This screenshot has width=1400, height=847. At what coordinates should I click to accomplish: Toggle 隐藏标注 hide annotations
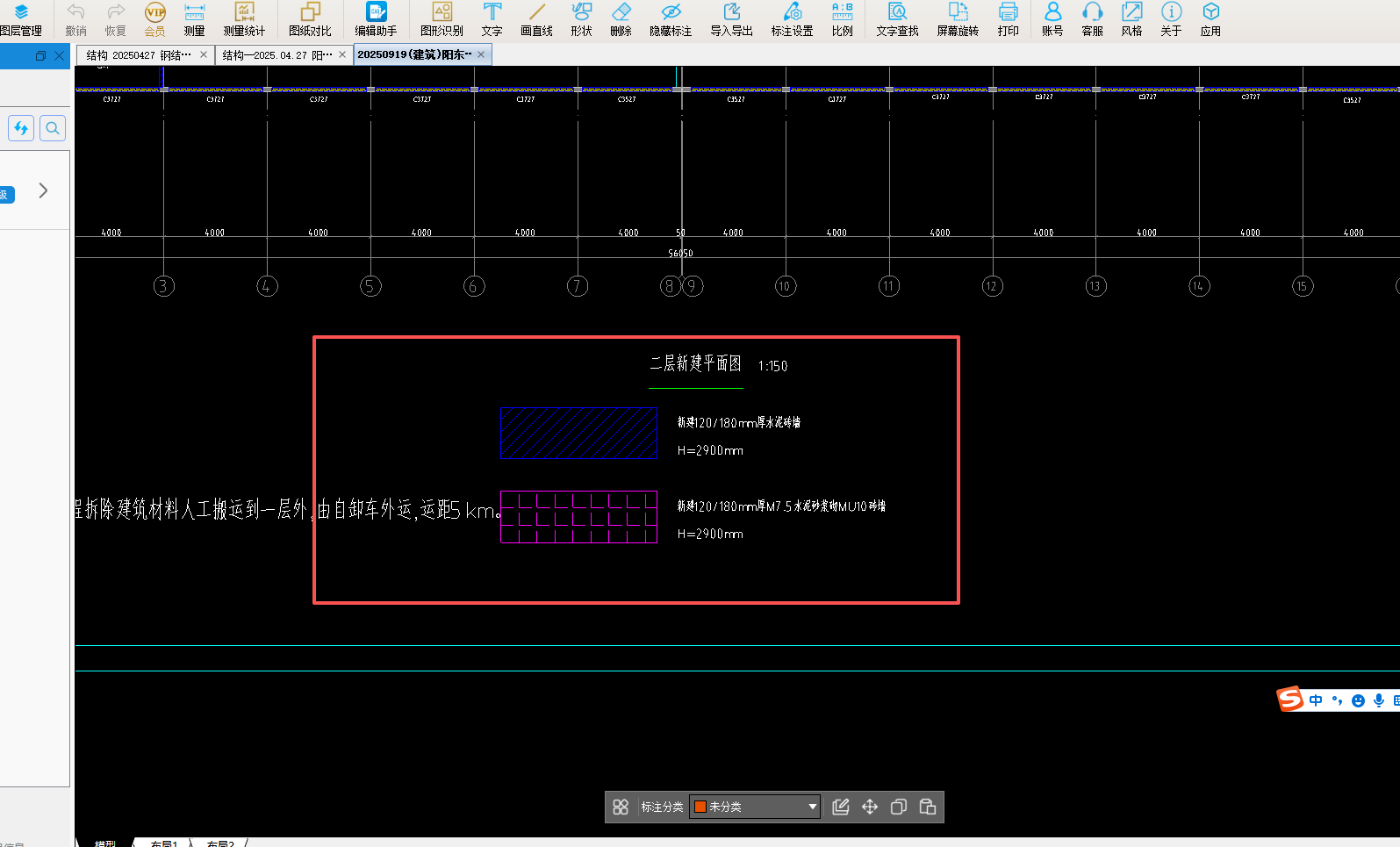coord(671,19)
